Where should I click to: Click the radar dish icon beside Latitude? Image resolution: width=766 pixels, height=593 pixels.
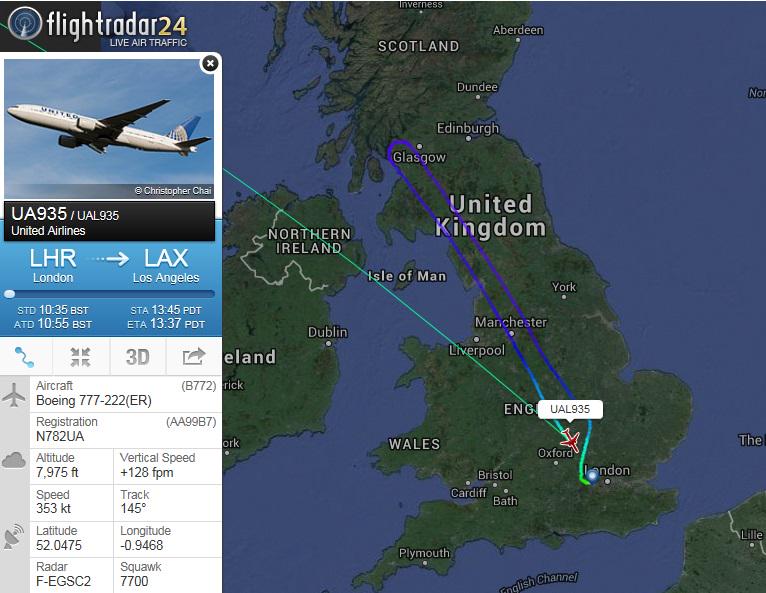(x=14, y=537)
